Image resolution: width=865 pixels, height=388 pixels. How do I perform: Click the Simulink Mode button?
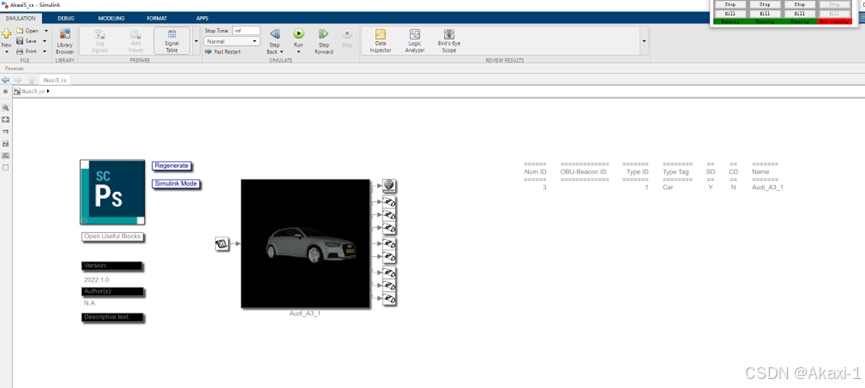tap(175, 183)
